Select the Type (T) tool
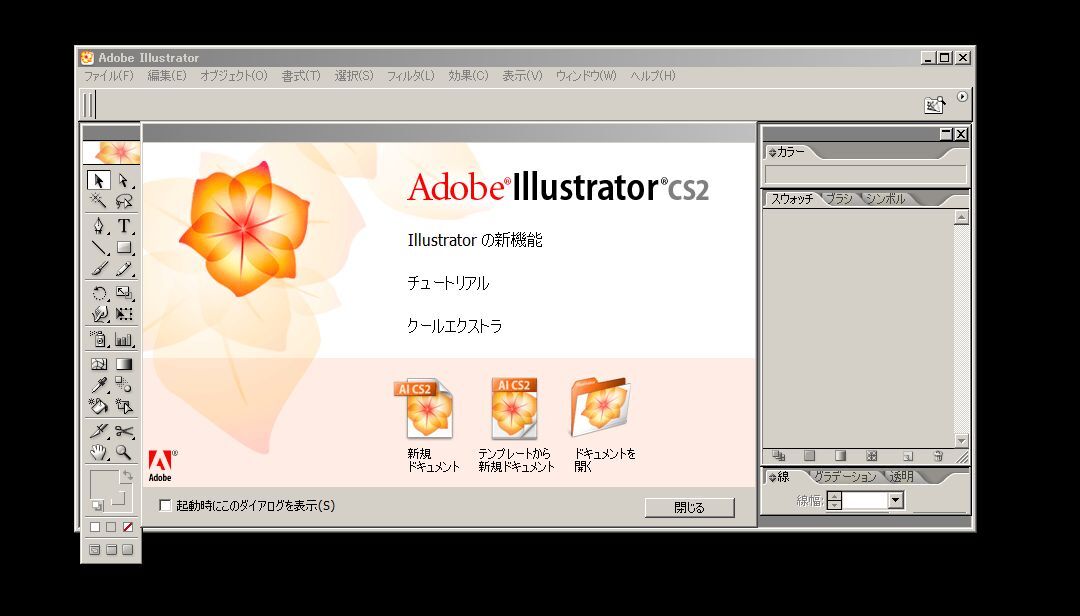 point(124,226)
